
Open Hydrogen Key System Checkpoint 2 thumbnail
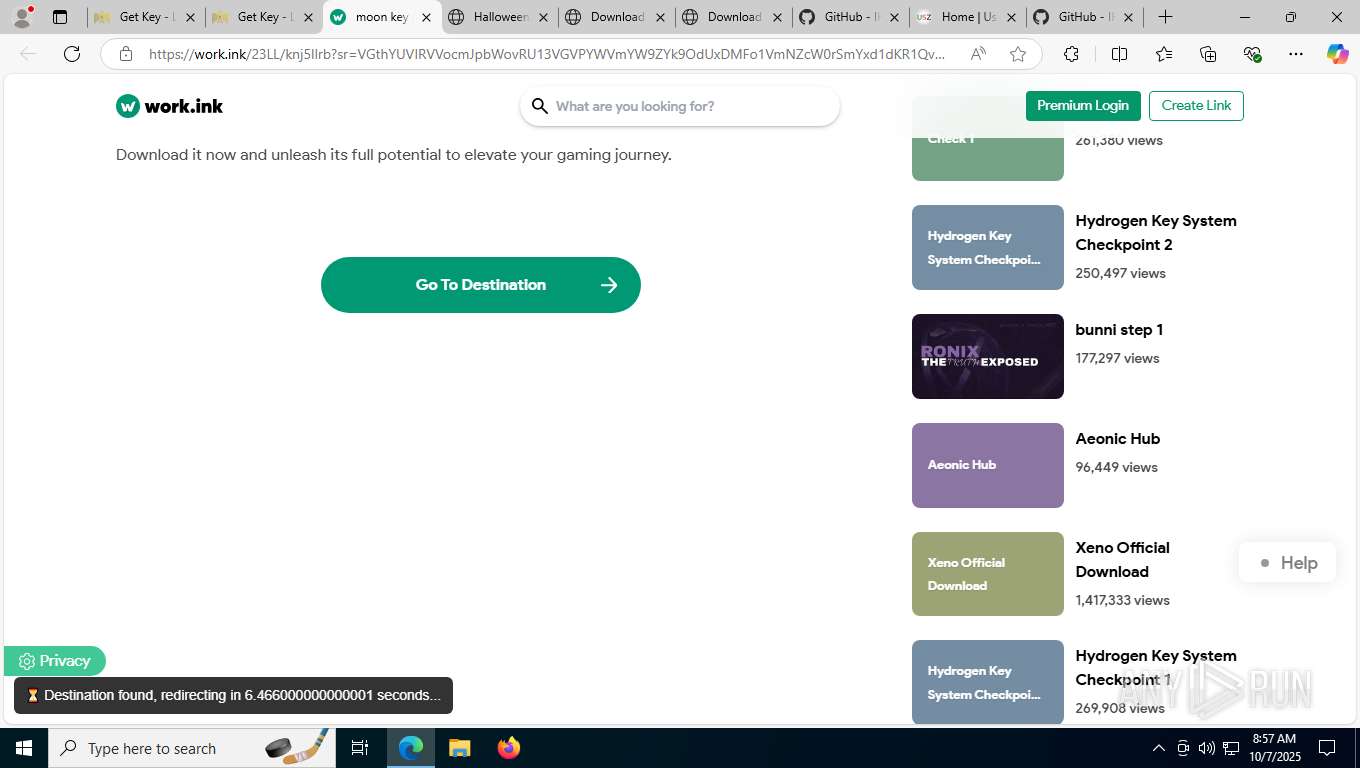click(x=988, y=247)
